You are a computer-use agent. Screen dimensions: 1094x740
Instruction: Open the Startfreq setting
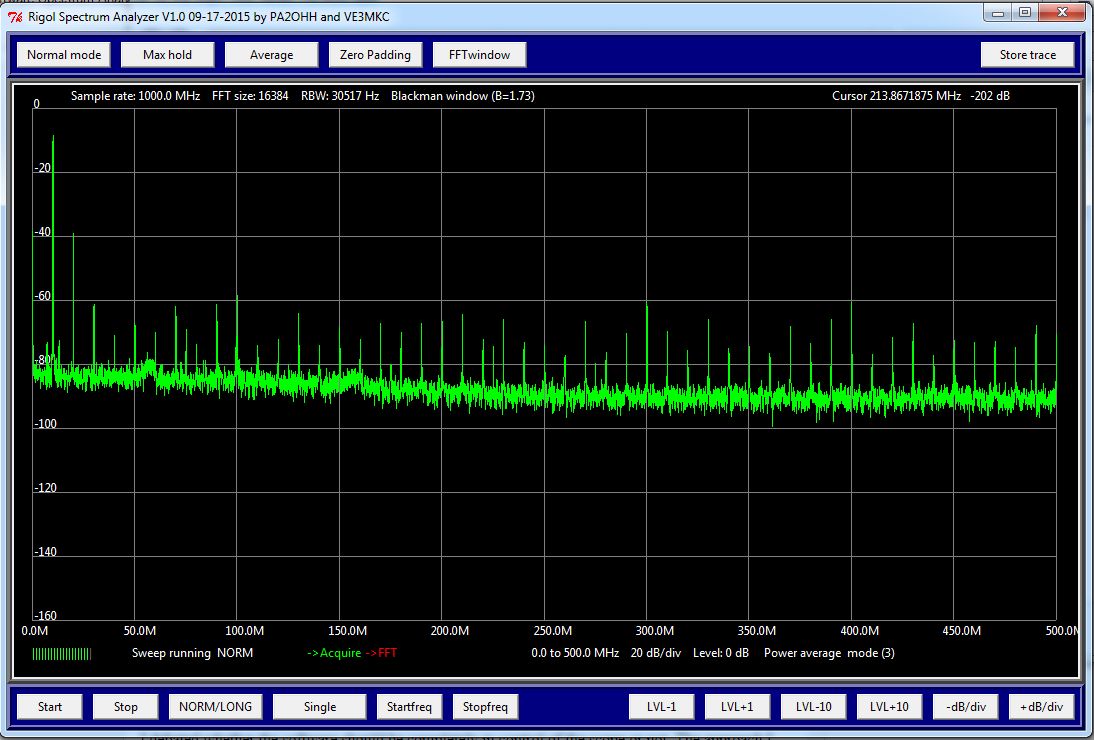(409, 706)
